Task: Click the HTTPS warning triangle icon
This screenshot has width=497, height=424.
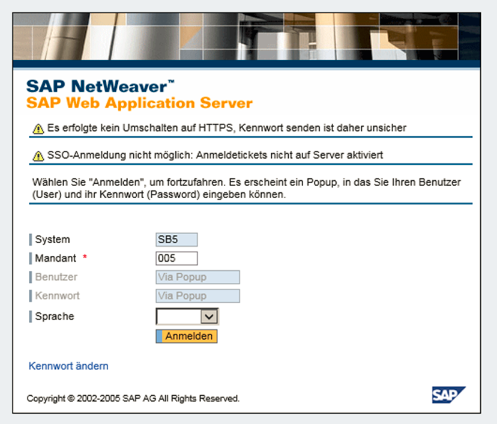Action: (x=38, y=129)
